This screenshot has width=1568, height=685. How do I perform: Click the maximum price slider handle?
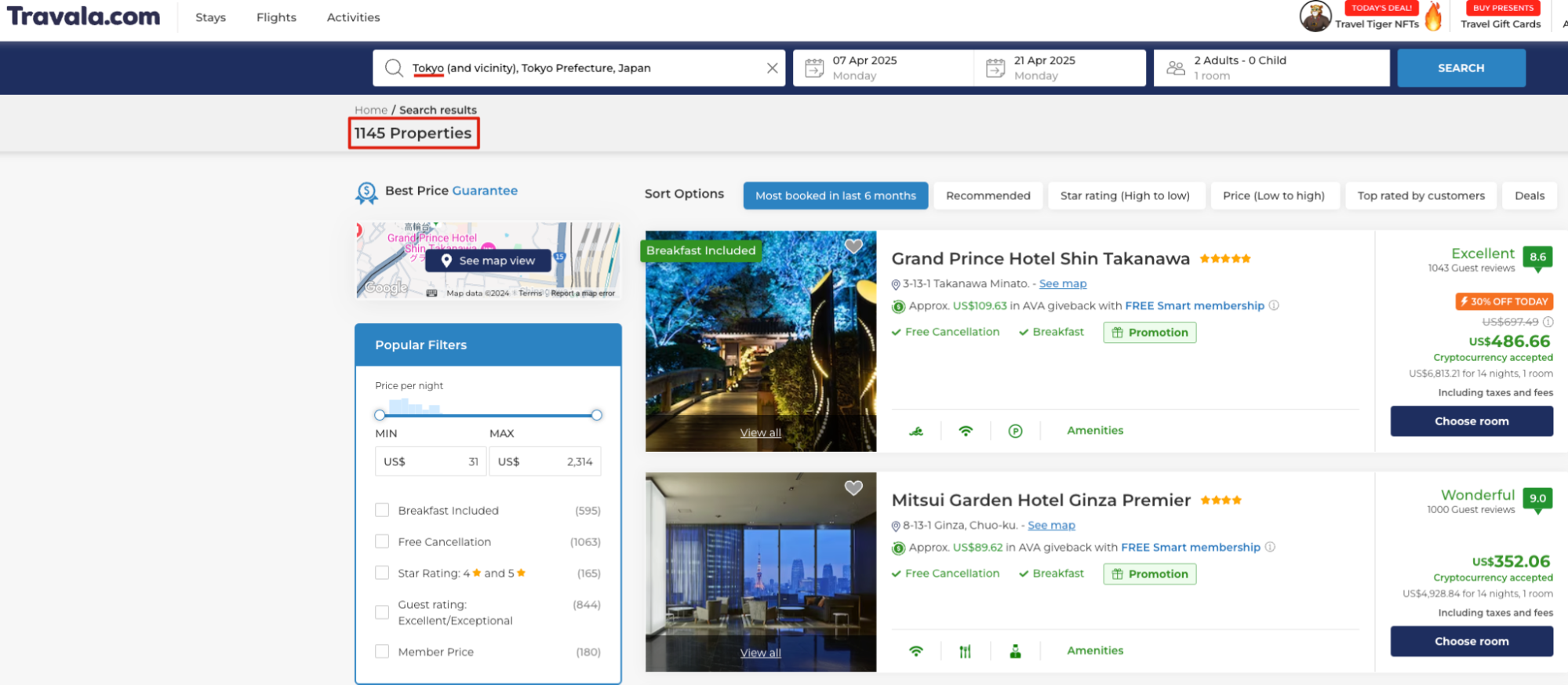tap(596, 415)
